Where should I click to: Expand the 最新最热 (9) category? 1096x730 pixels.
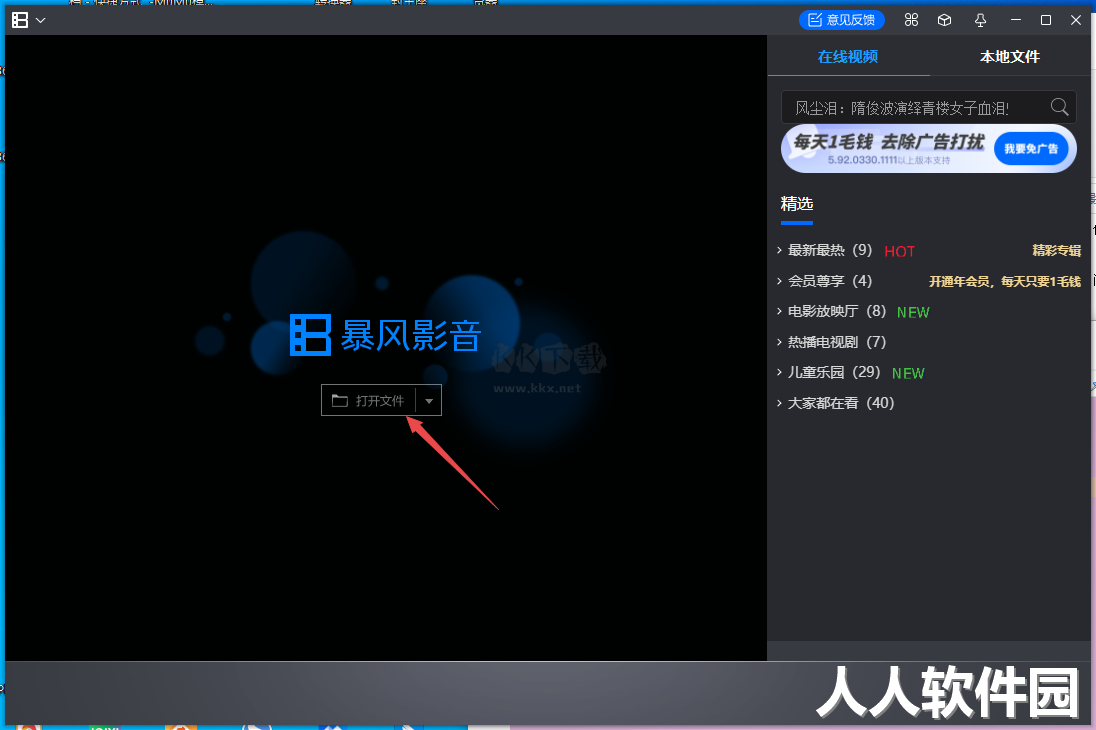point(830,250)
